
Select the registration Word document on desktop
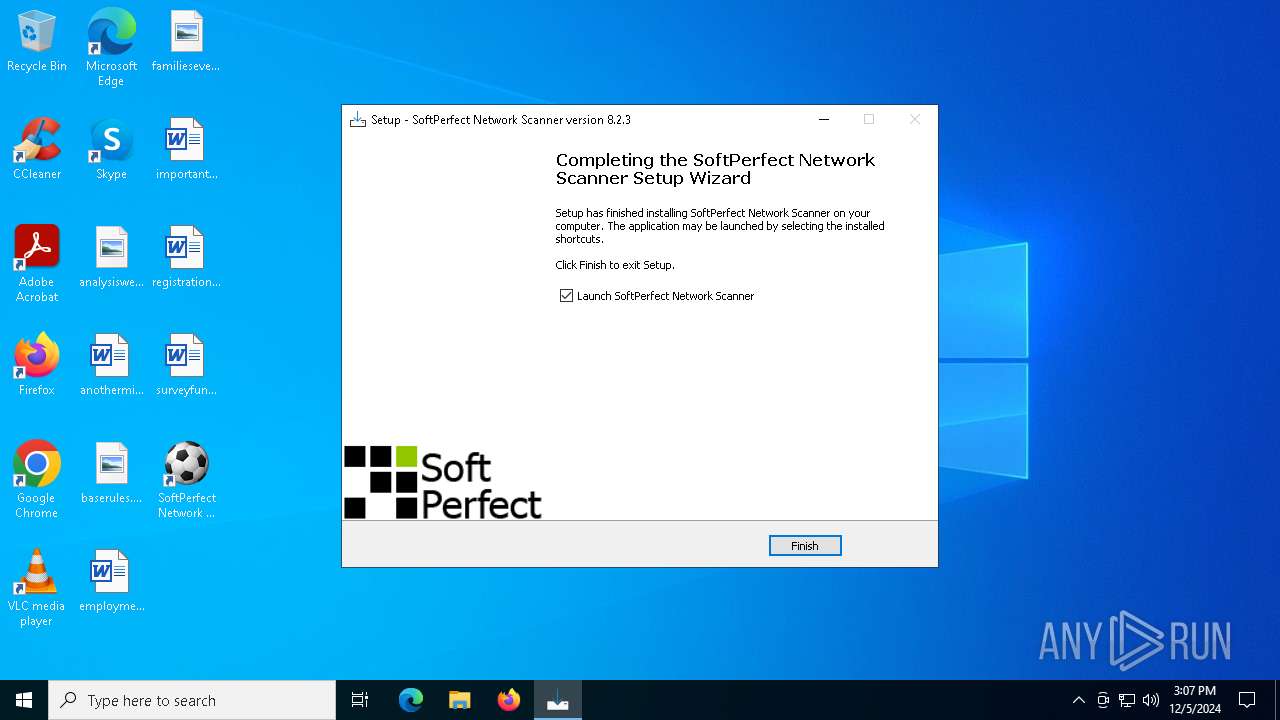pos(186,258)
